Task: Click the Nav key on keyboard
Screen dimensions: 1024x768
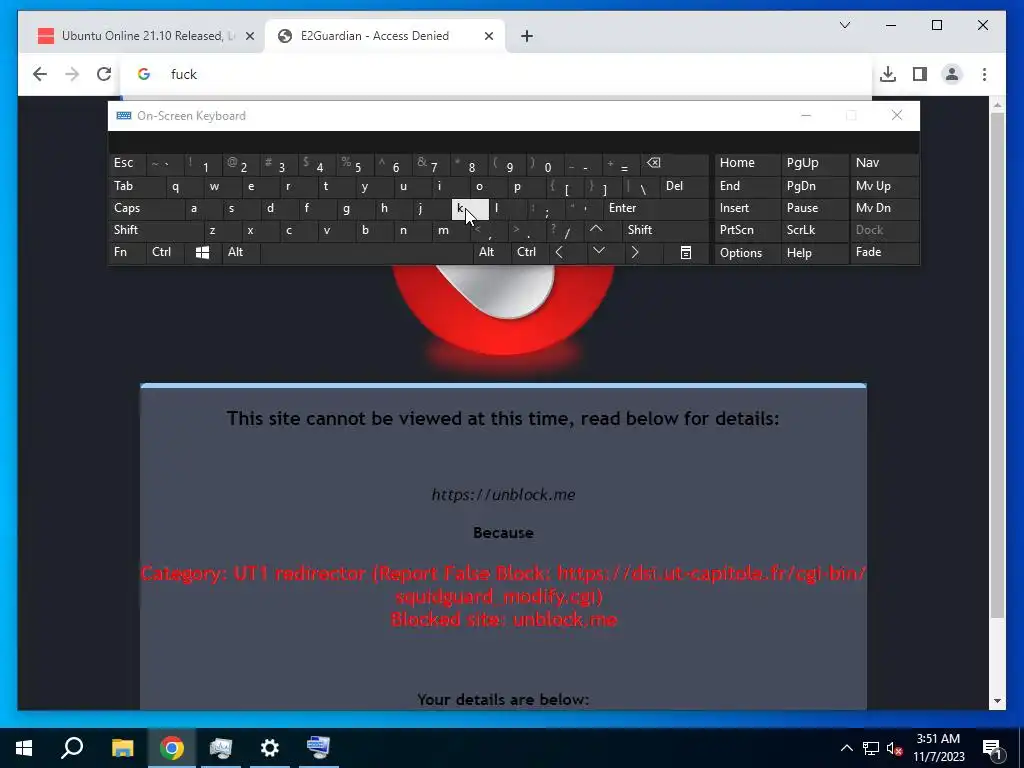Action: [x=884, y=163]
